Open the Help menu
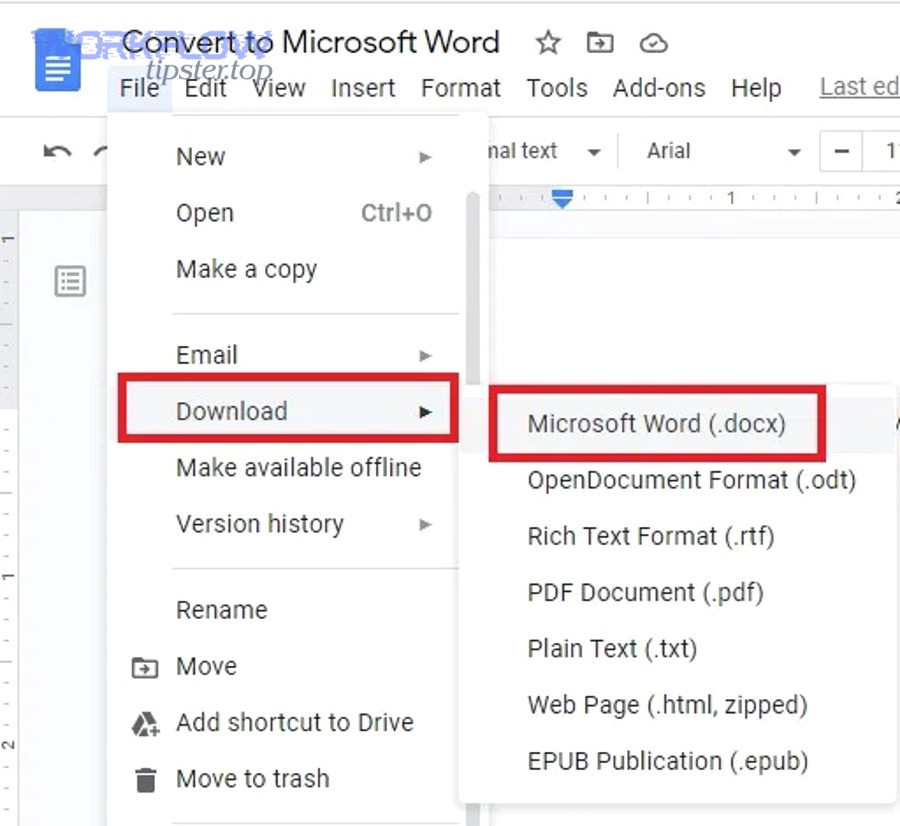Viewport: 900px width, 826px height. coord(756,88)
